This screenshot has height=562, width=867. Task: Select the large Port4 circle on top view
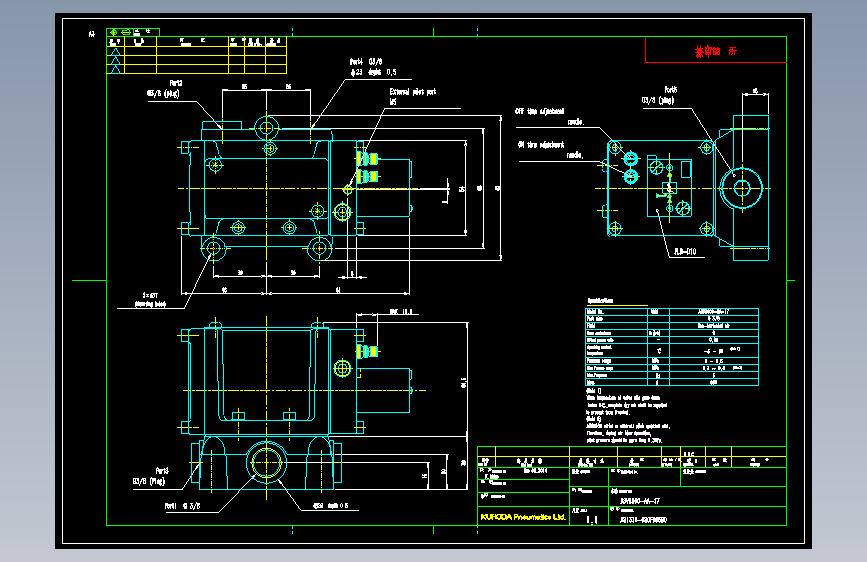pos(266,128)
